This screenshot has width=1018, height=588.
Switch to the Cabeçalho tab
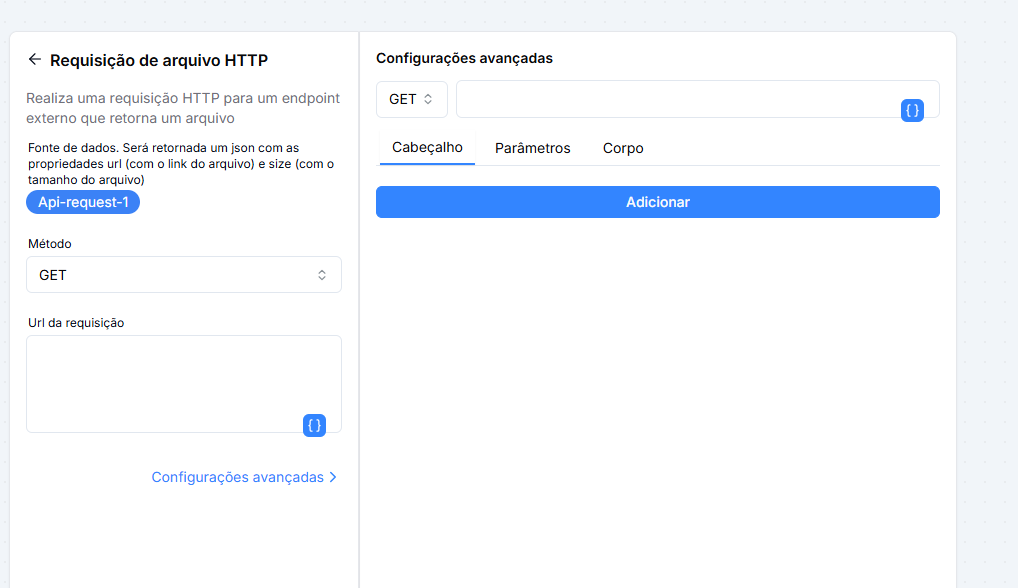pos(427,147)
